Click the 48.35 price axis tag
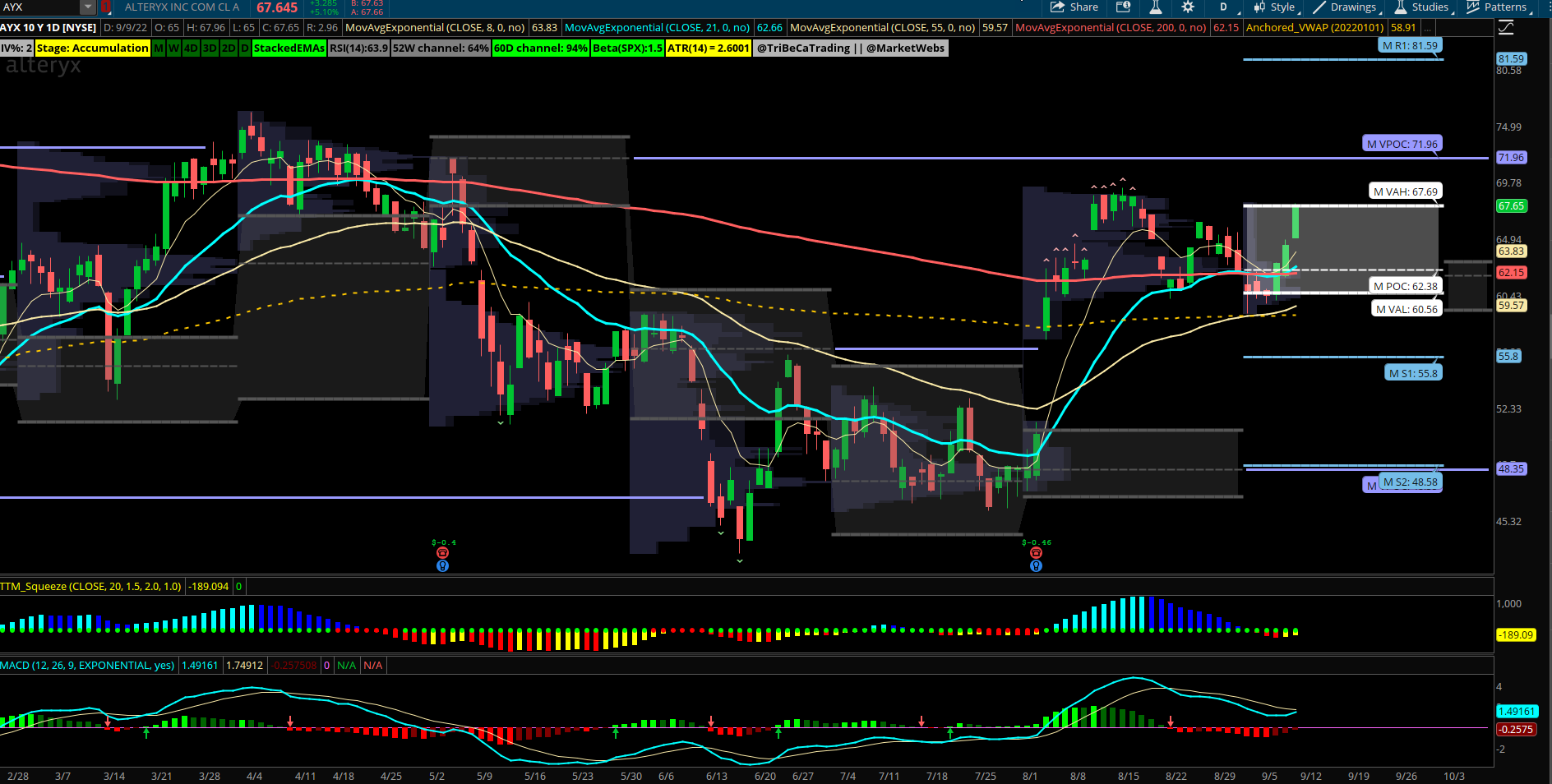1552x784 pixels. click(1512, 469)
